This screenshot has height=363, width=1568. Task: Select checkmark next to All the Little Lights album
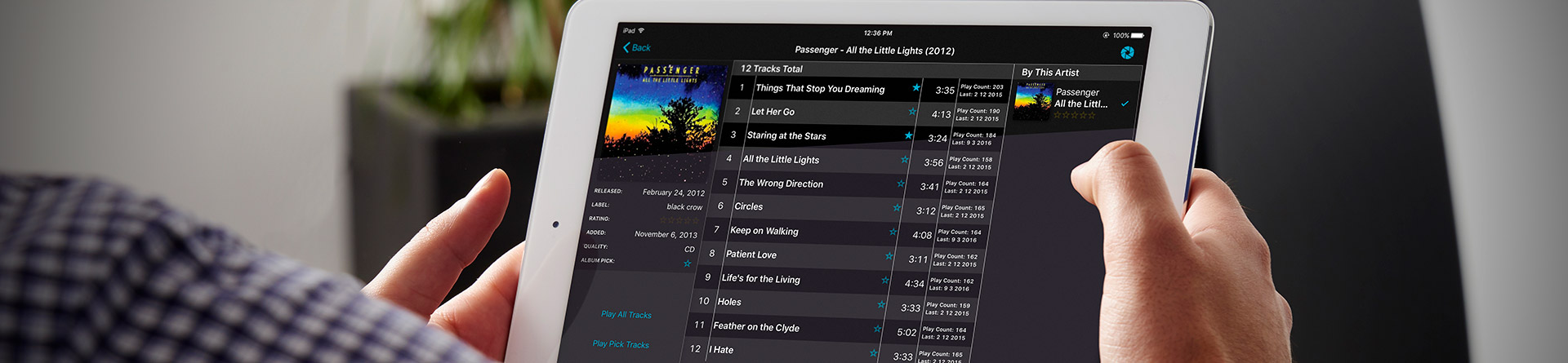coord(1125,104)
